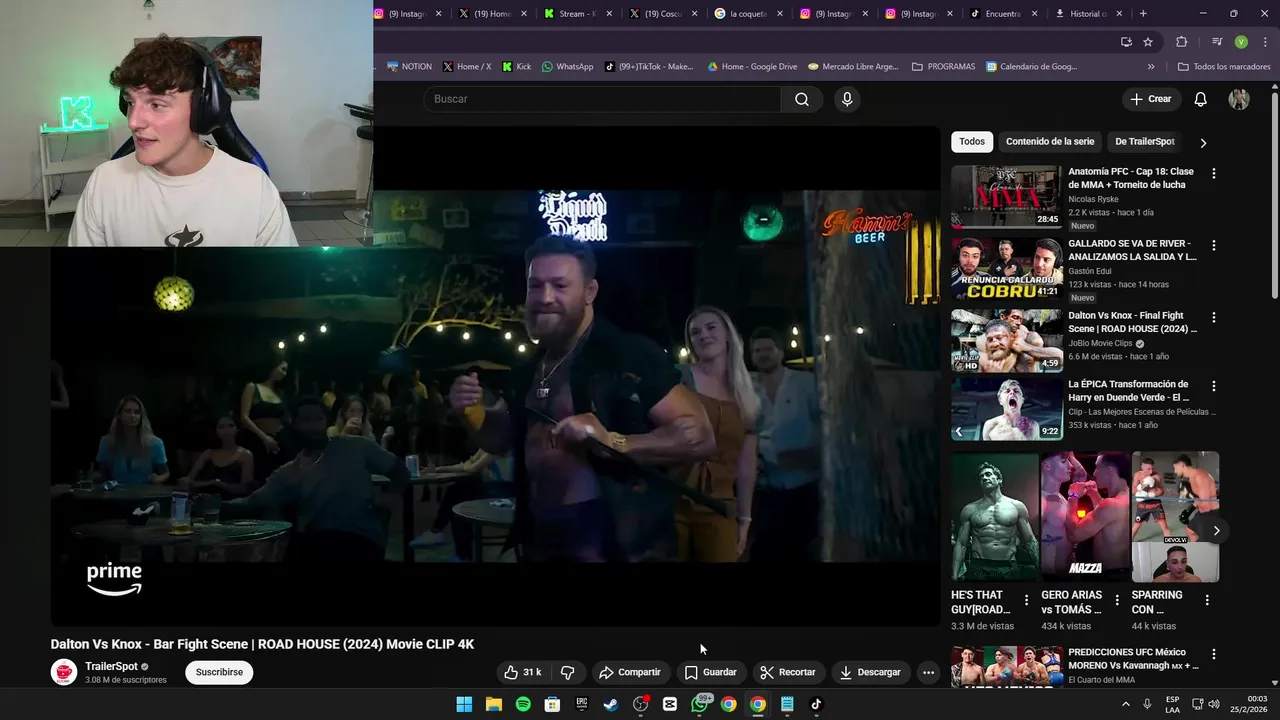The height and width of the screenshot is (720, 1280).
Task: Open options for PREDICCIONES UFC México video
Action: tap(1214, 654)
